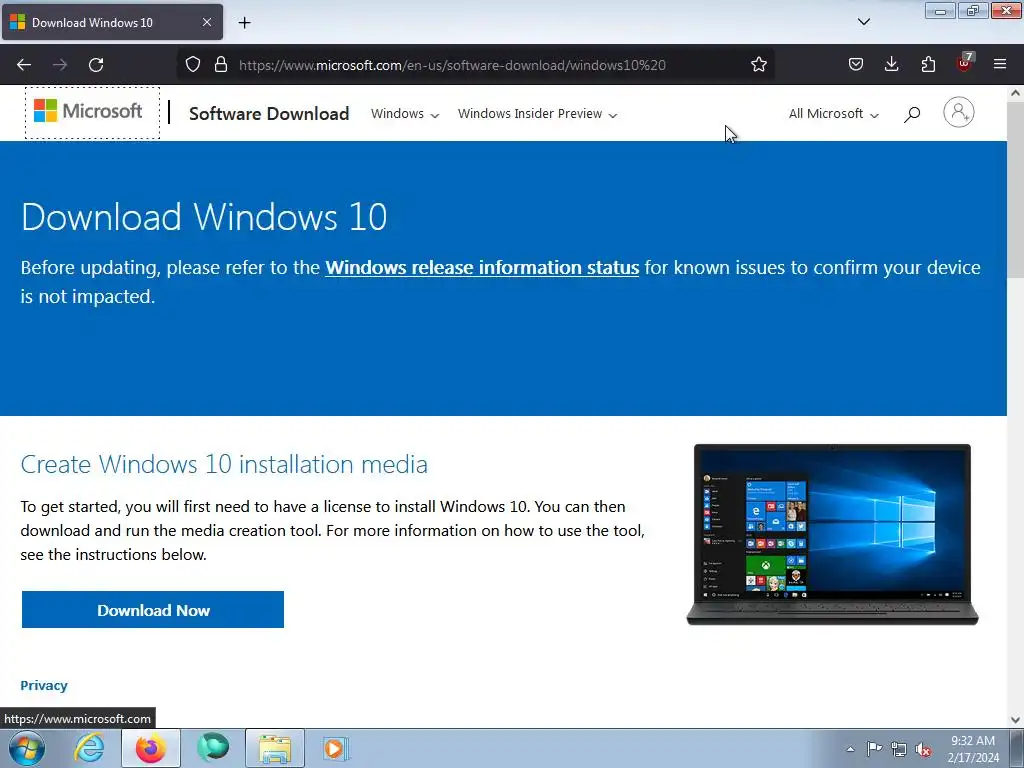Click the Download Now button
The width and height of the screenshot is (1024, 768).
click(x=153, y=610)
